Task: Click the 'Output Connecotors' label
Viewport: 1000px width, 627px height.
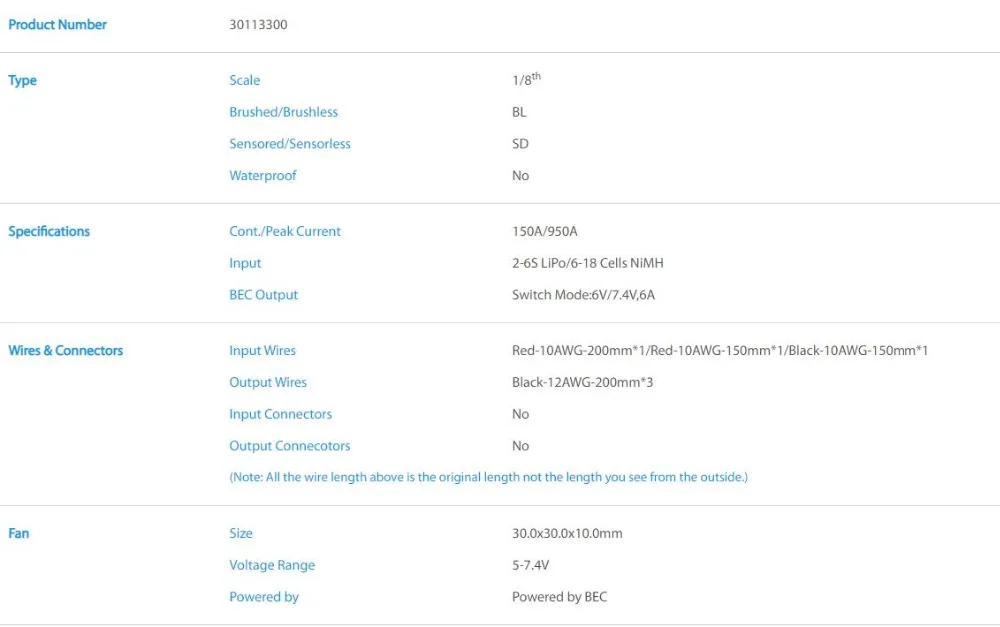Action: [290, 446]
